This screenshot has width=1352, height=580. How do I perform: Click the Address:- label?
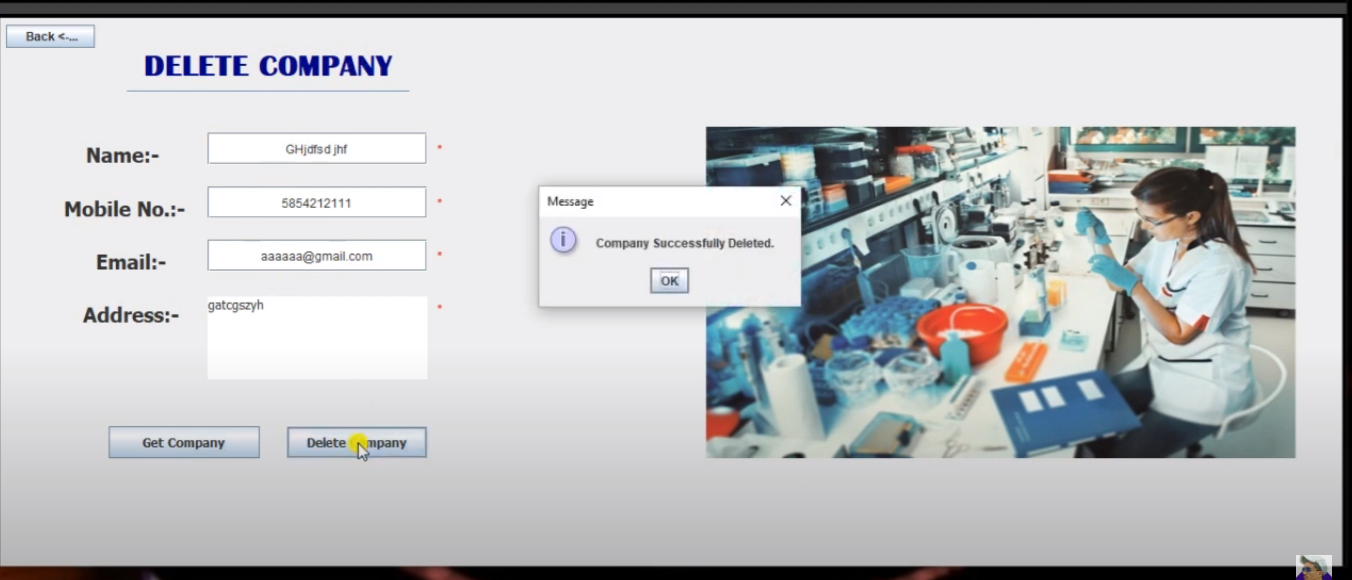[x=131, y=314]
